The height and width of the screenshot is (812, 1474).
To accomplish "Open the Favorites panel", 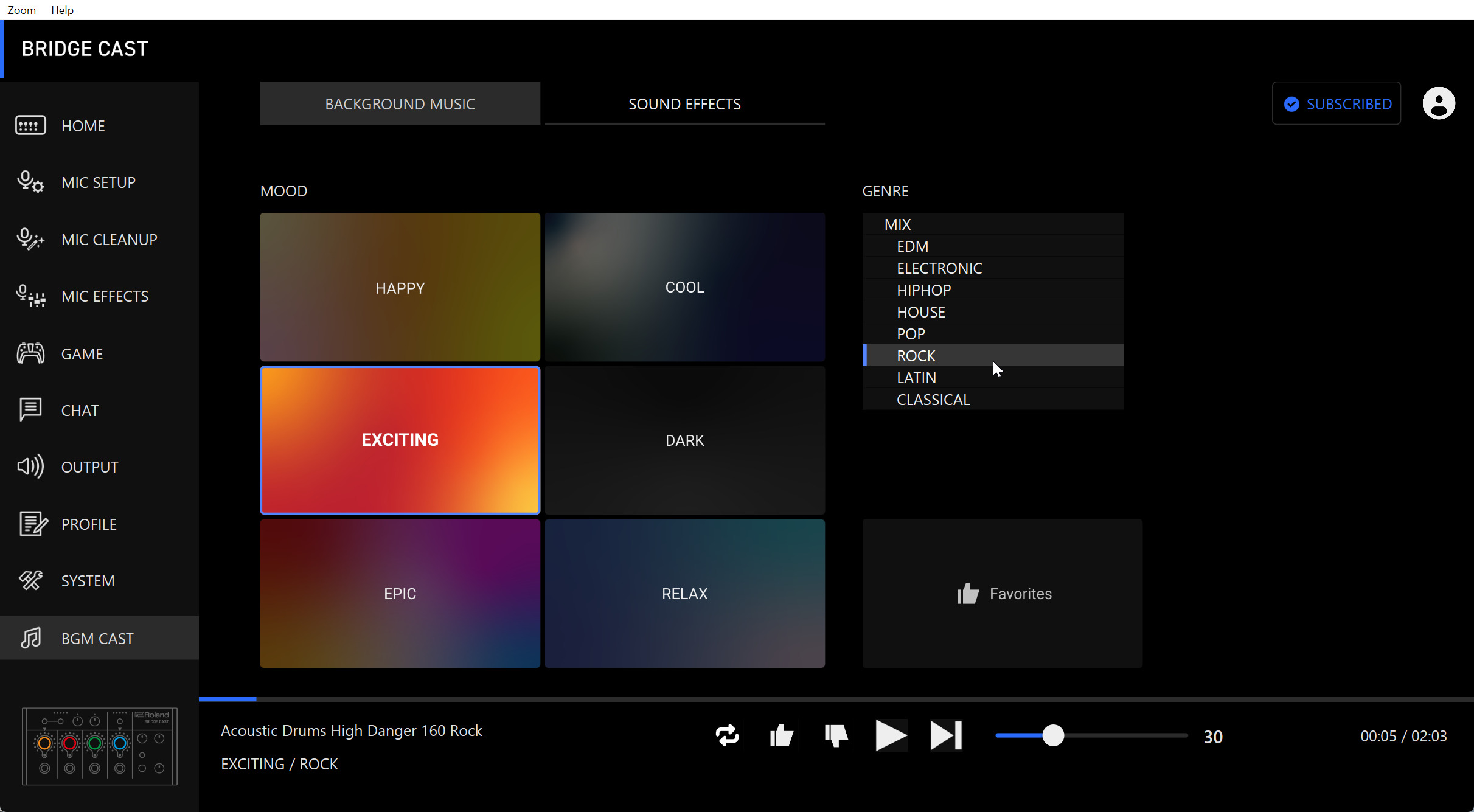I will (x=1003, y=594).
